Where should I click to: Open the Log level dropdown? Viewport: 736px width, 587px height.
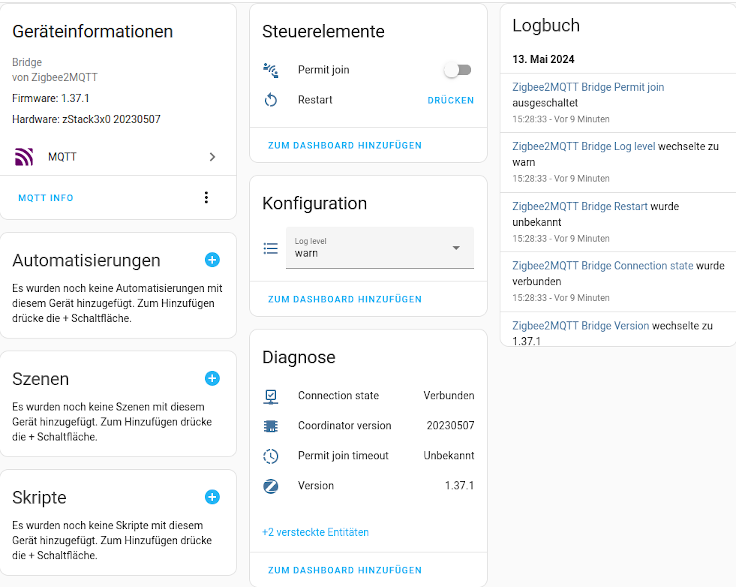pos(380,248)
